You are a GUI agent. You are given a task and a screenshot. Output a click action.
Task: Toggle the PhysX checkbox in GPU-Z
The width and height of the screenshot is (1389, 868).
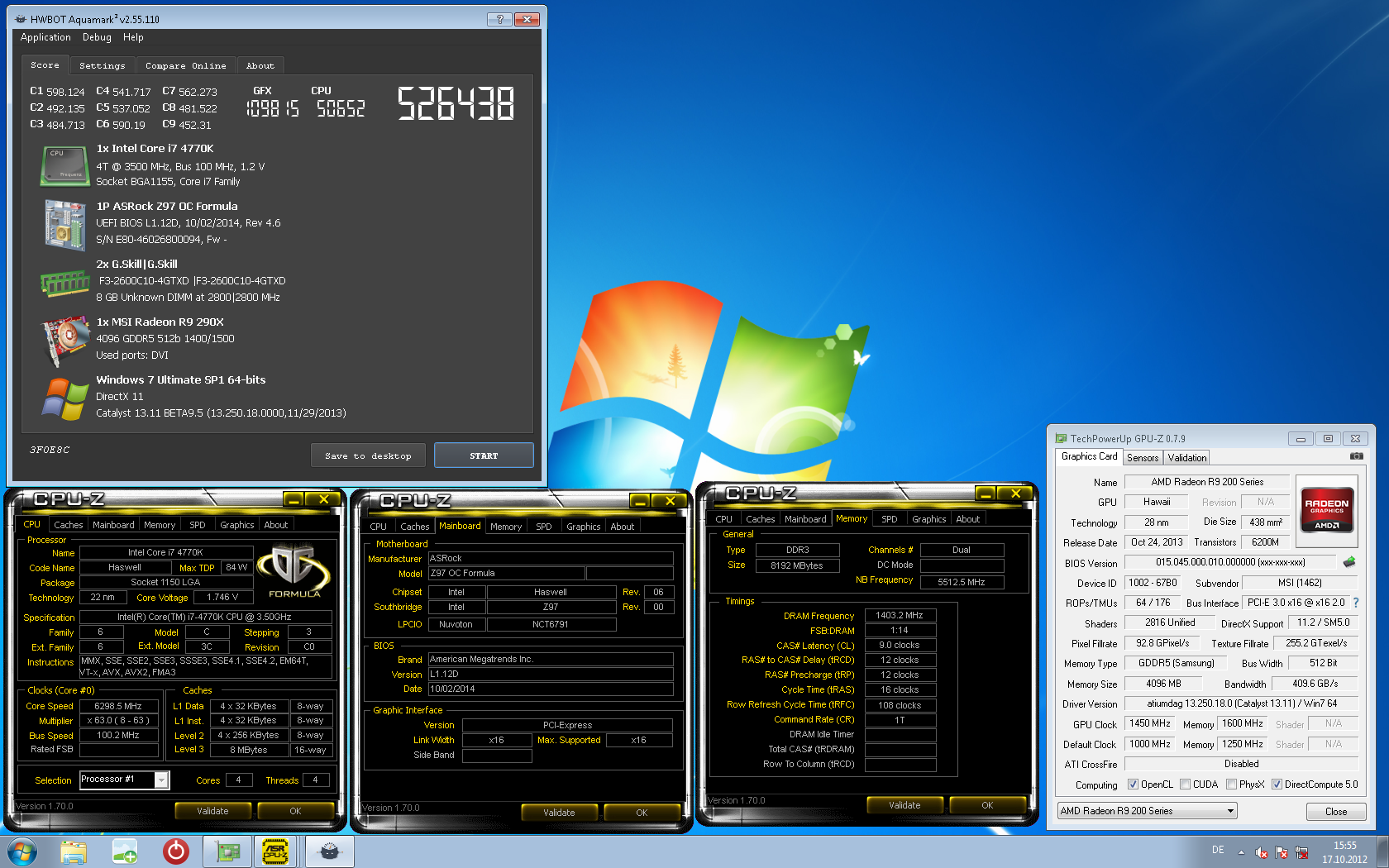(x=1232, y=785)
